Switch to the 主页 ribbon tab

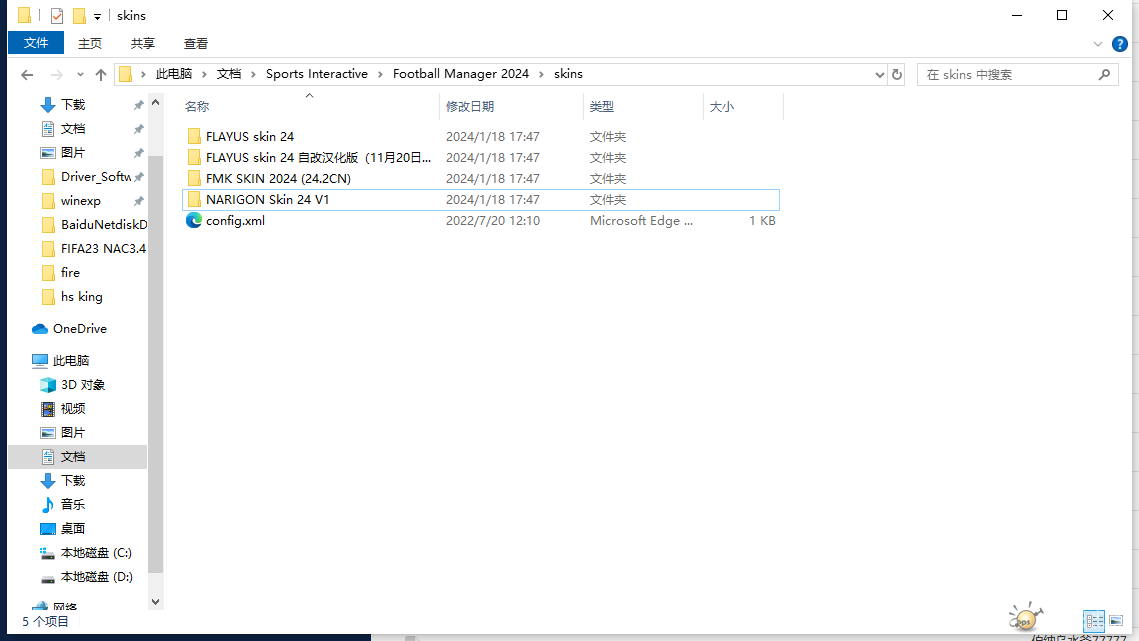(89, 44)
